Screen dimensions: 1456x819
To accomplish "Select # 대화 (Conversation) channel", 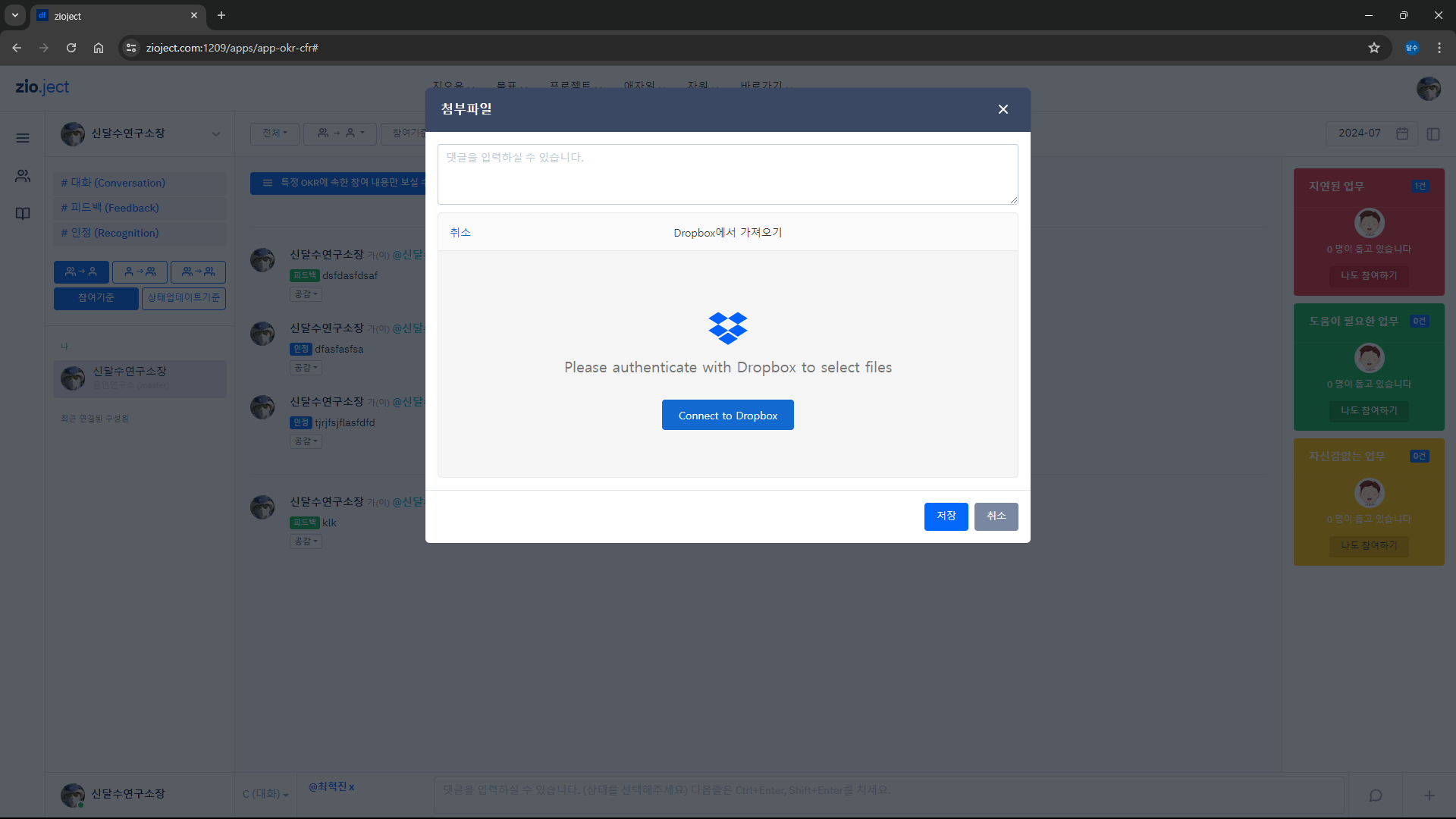I will [x=140, y=183].
